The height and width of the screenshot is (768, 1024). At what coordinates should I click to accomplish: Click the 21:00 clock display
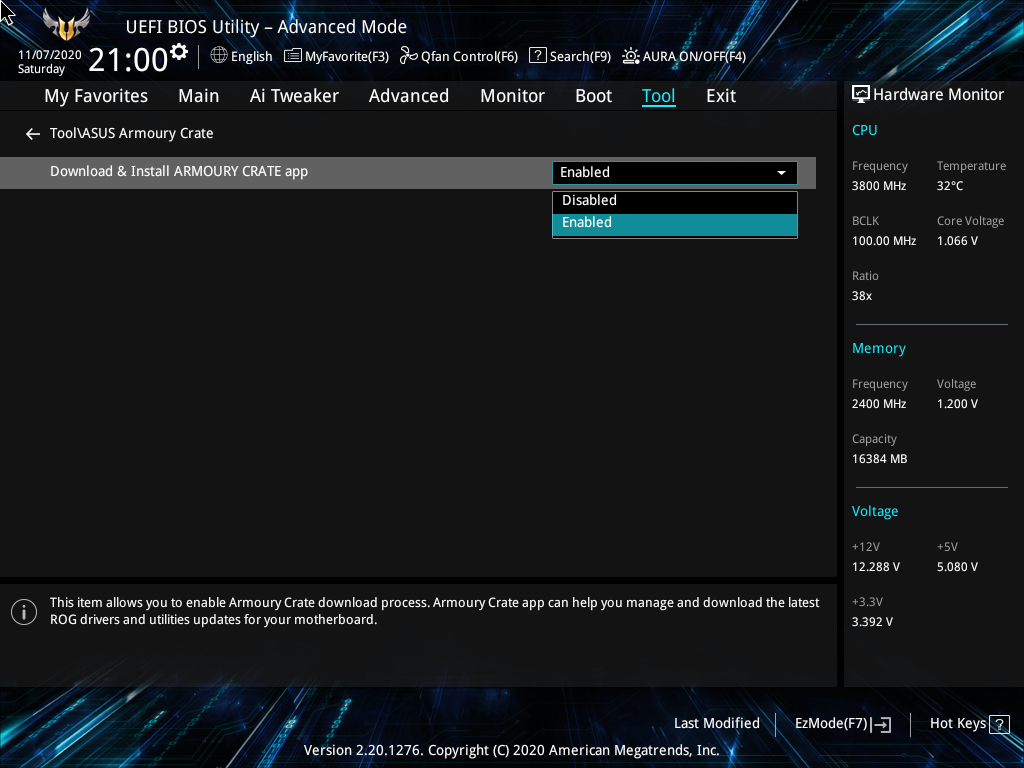(128, 60)
